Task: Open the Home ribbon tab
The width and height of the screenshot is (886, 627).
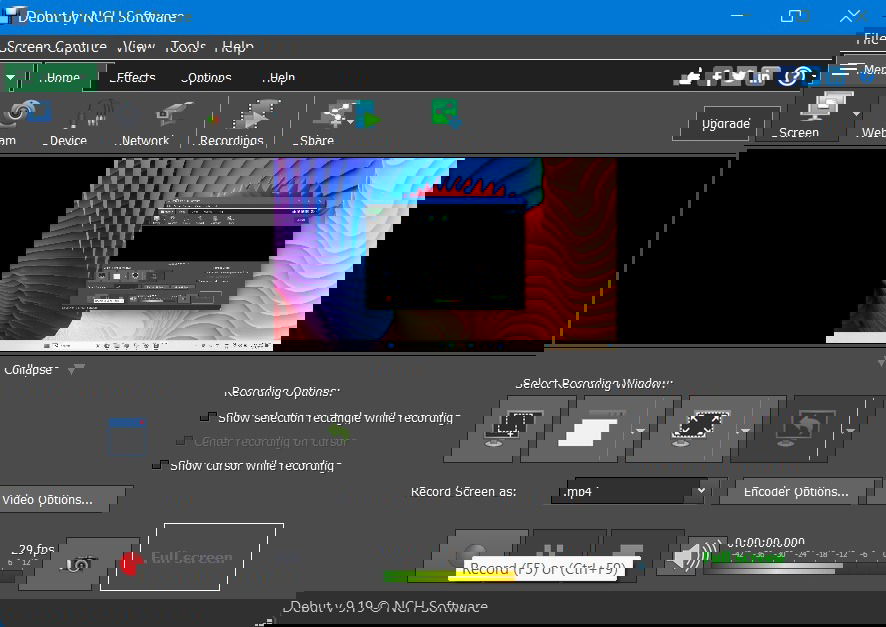Action: pyautogui.click(x=61, y=77)
